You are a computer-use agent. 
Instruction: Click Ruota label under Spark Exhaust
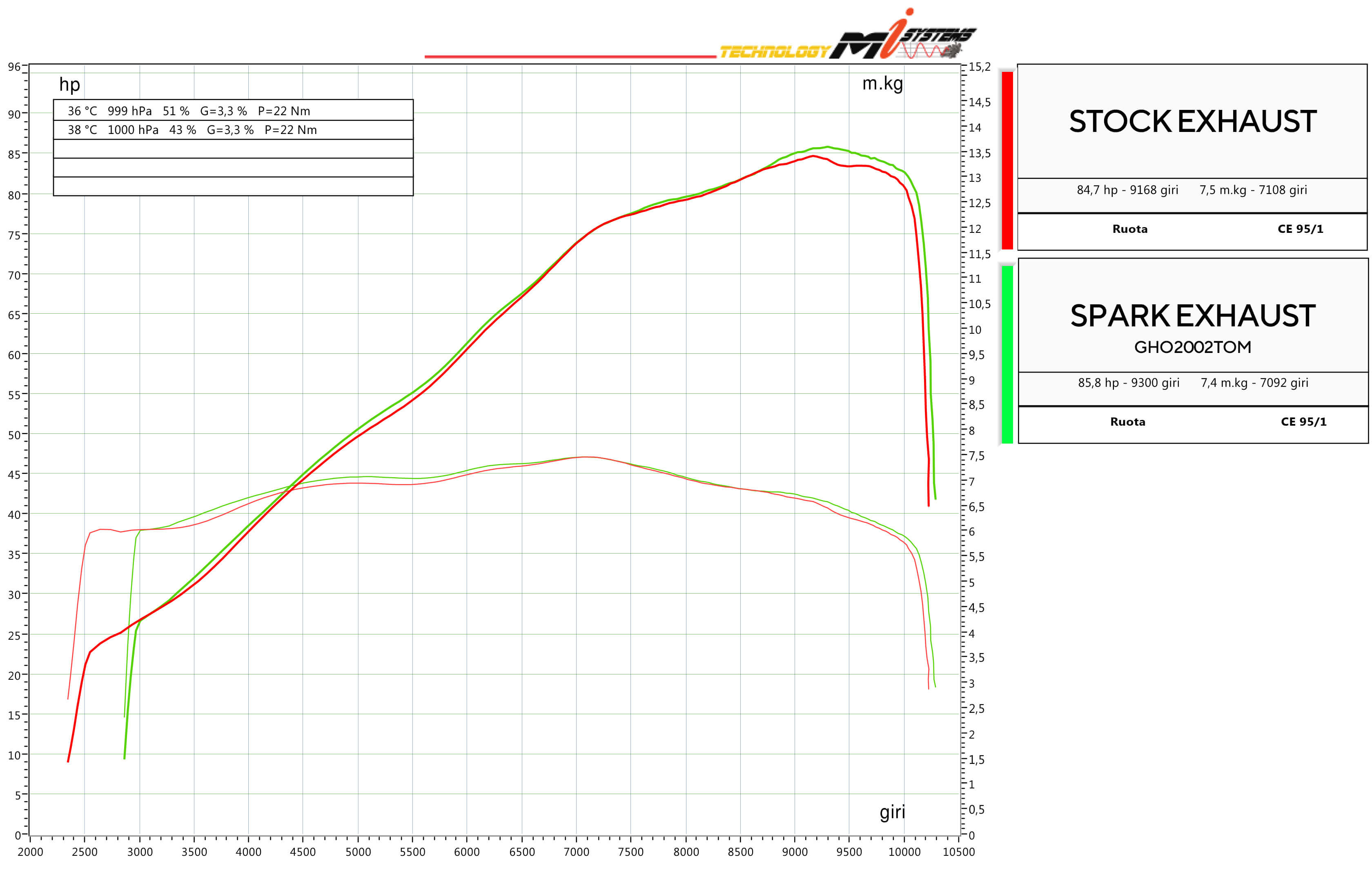(x=1127, y=422)
